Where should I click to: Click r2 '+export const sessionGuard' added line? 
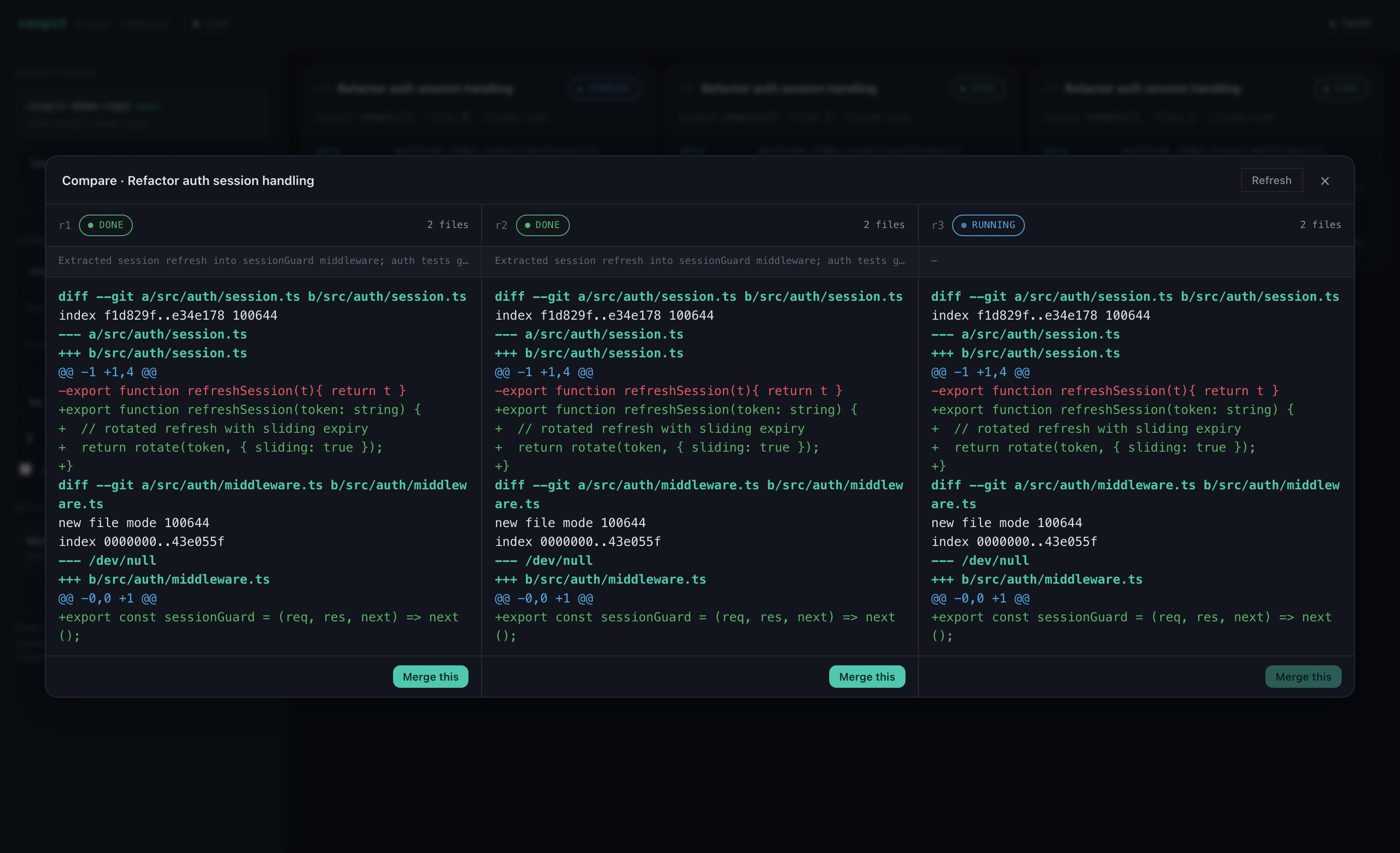coord(695,626)
